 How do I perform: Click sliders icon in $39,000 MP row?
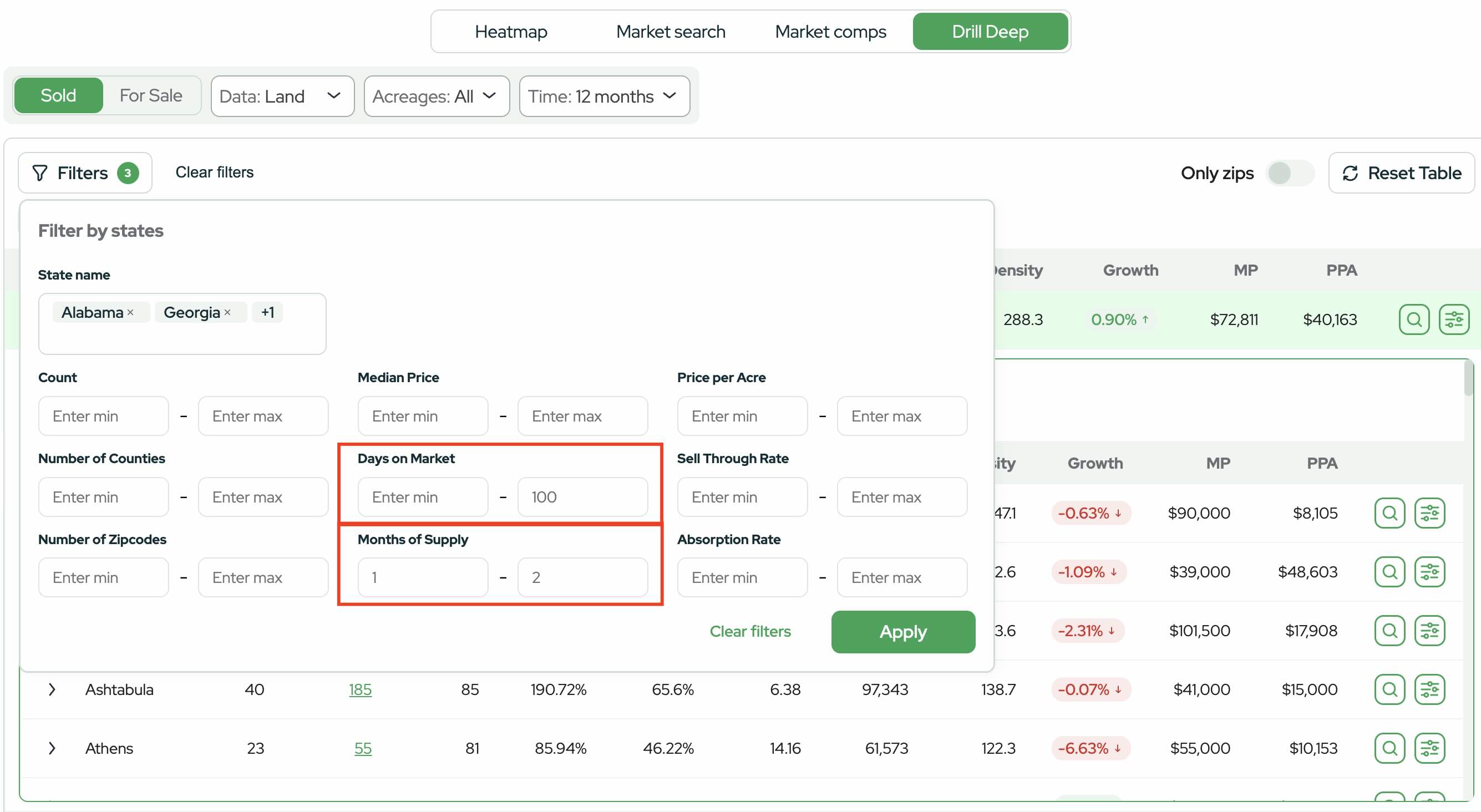(1429, 572)
